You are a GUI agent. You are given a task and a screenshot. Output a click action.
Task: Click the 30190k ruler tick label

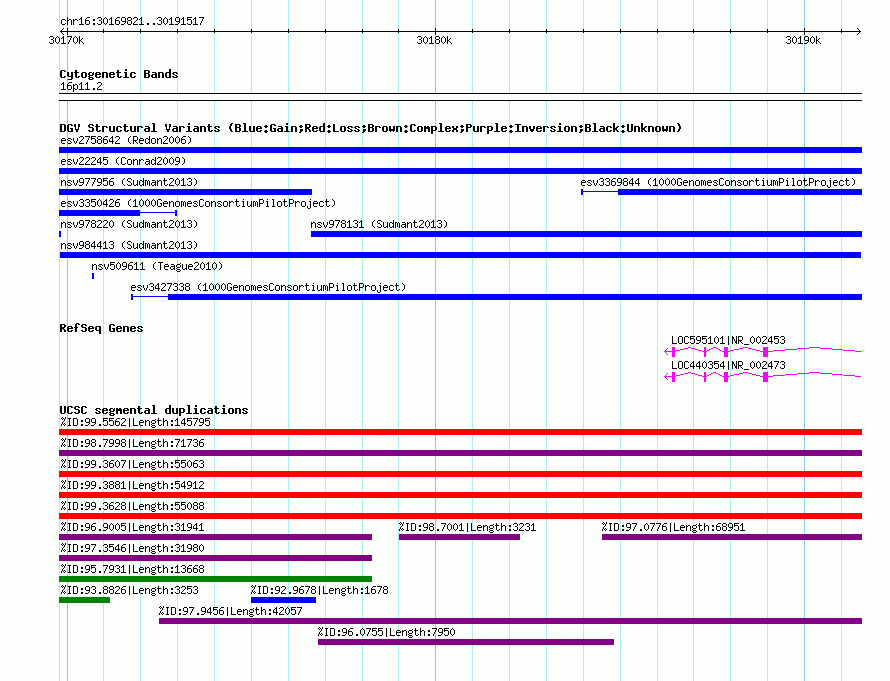(x=803, y=40)
